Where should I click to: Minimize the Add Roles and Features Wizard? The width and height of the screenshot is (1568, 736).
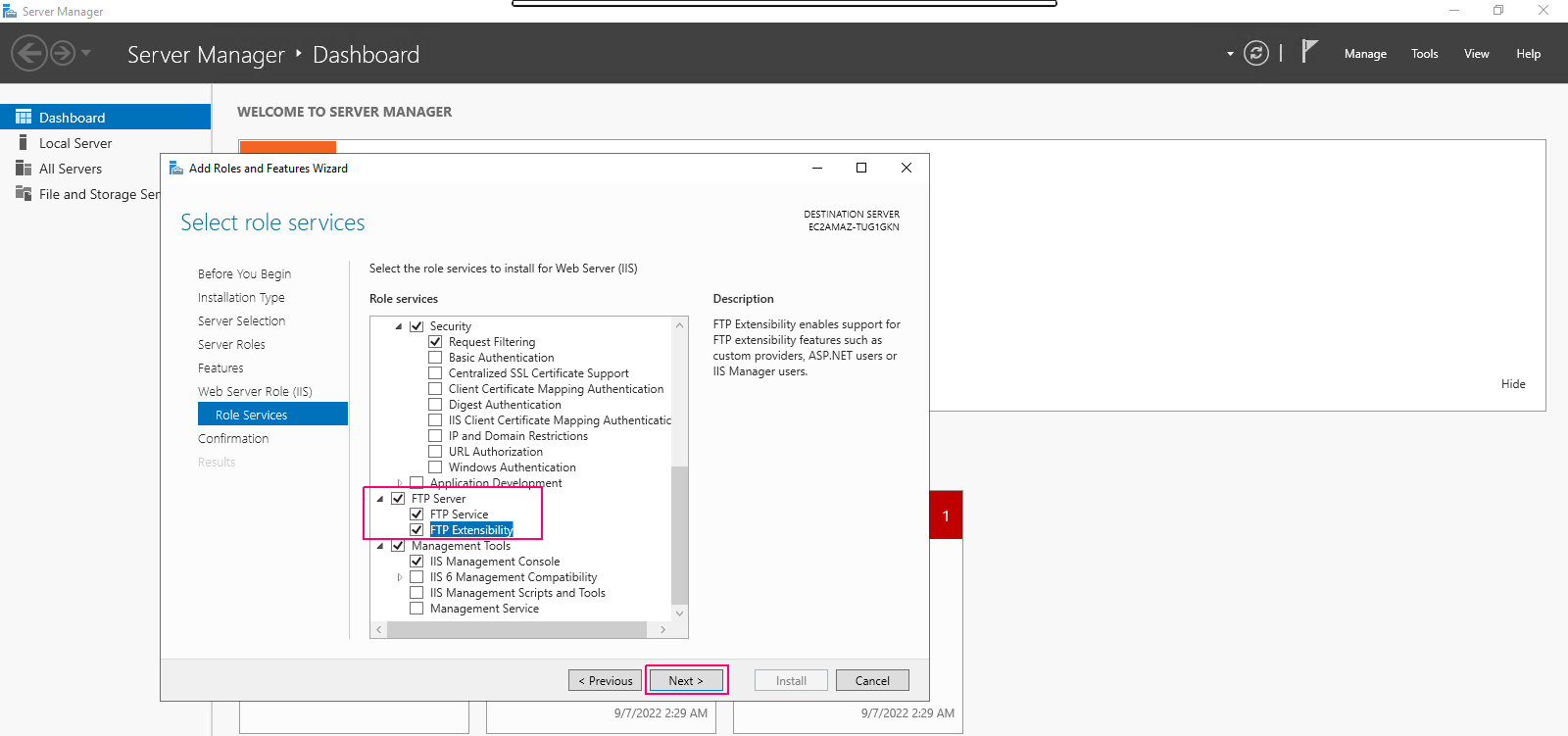(817, 168)
